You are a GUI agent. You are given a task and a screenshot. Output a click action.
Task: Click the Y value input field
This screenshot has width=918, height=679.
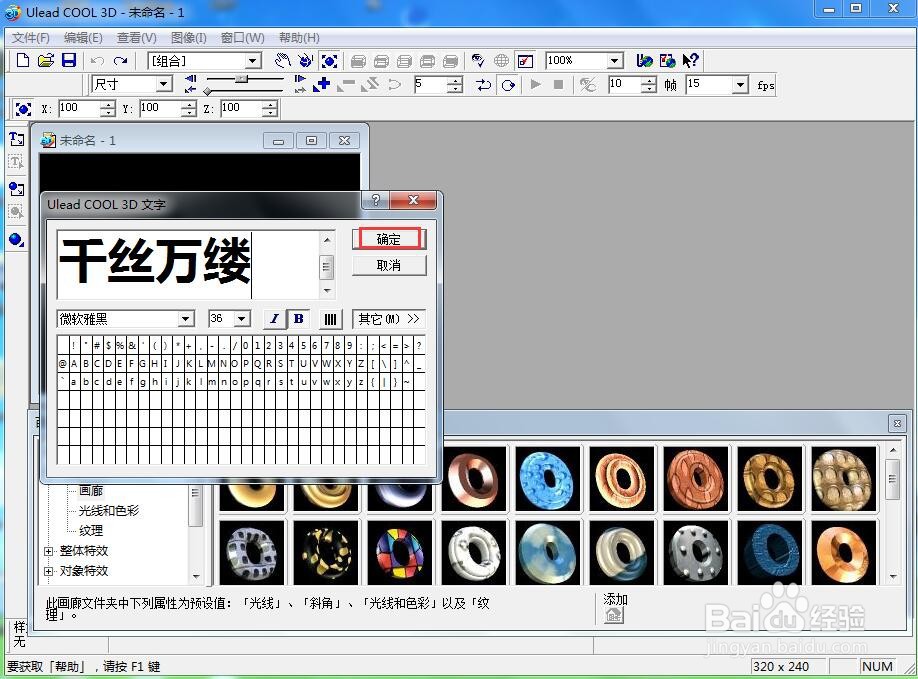(x=160, y=109)
